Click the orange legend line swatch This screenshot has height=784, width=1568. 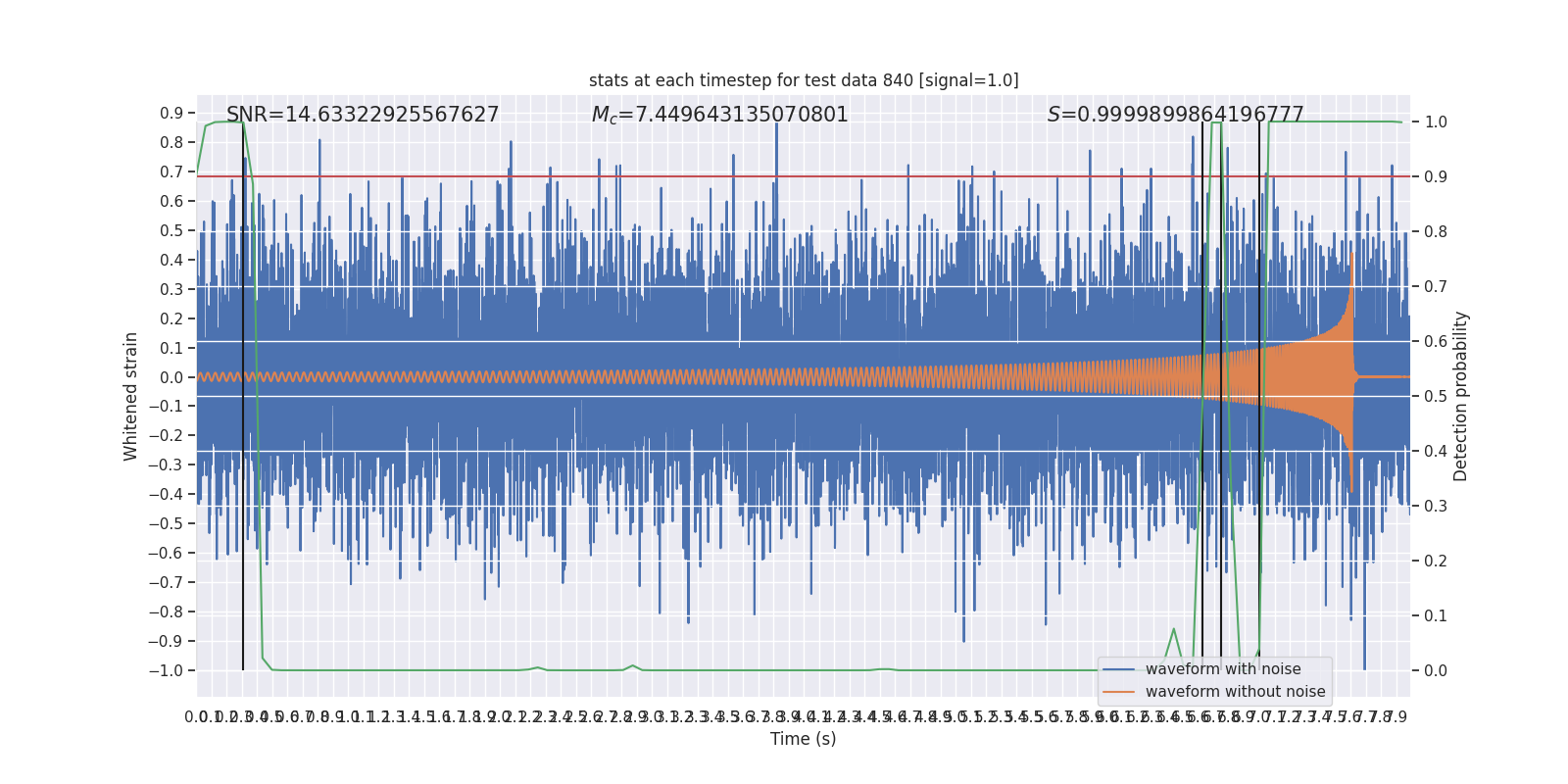coord(1118,692)
